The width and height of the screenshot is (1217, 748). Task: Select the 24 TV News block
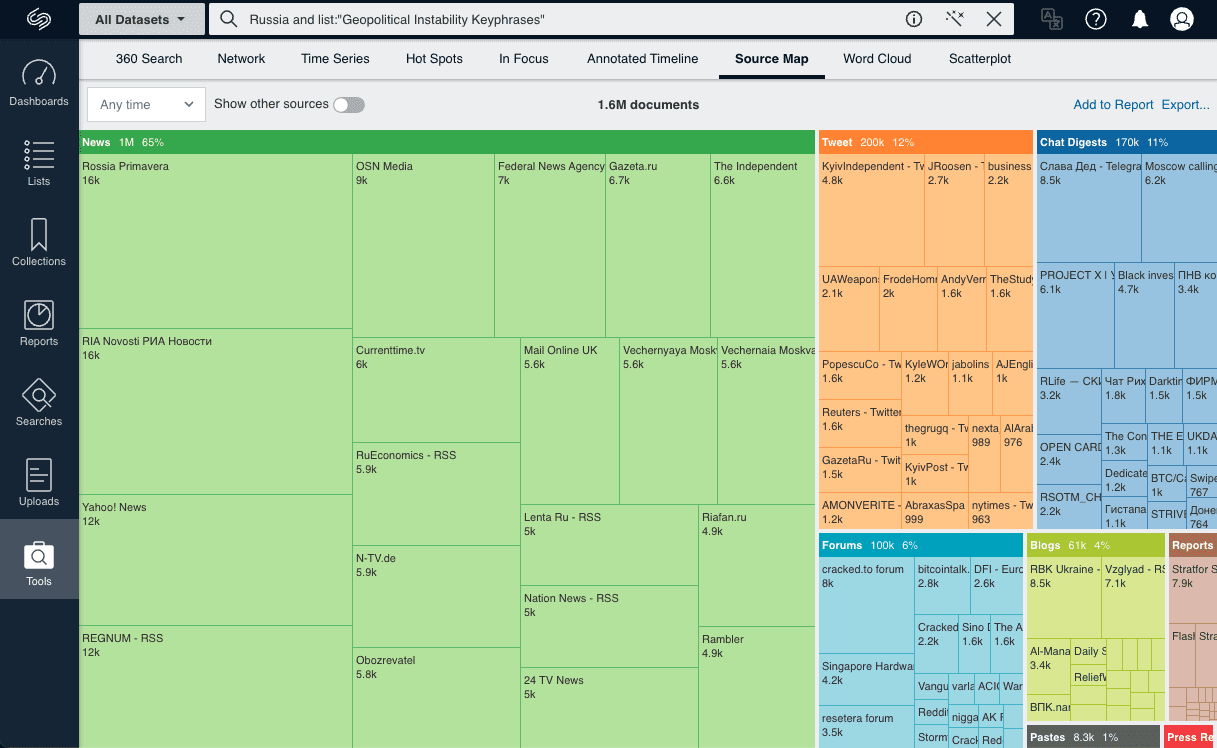(x=609, y=708)
